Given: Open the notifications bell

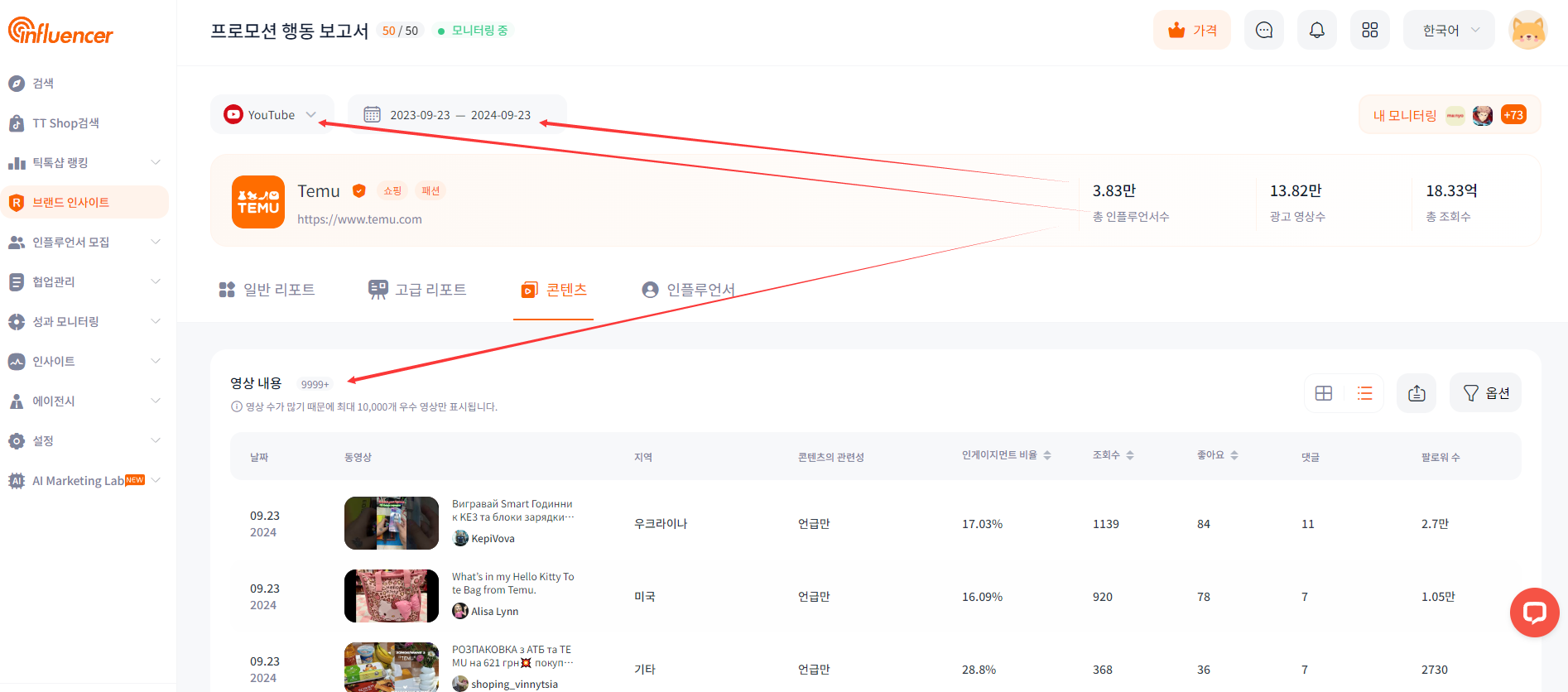Looking at the screenshot, I should coord(1317,30).
